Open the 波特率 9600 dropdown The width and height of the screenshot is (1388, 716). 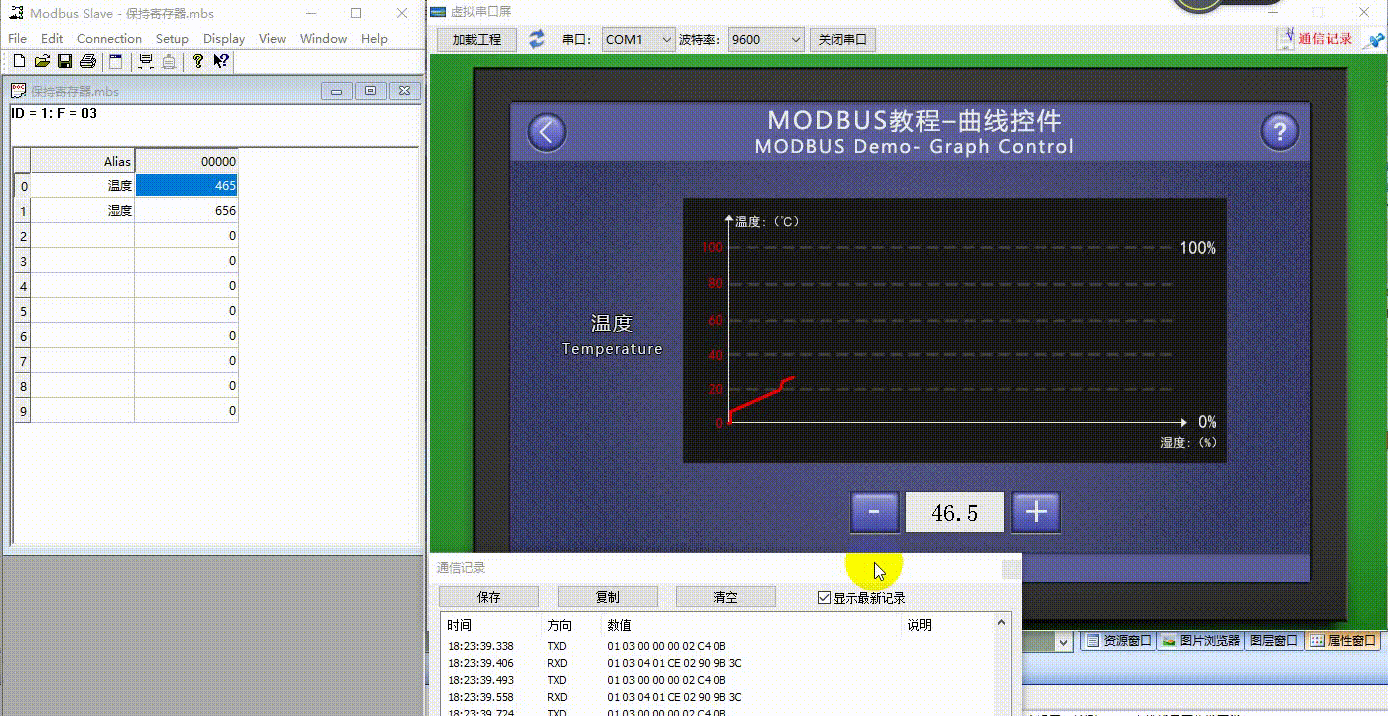click(x=766, y=39)
